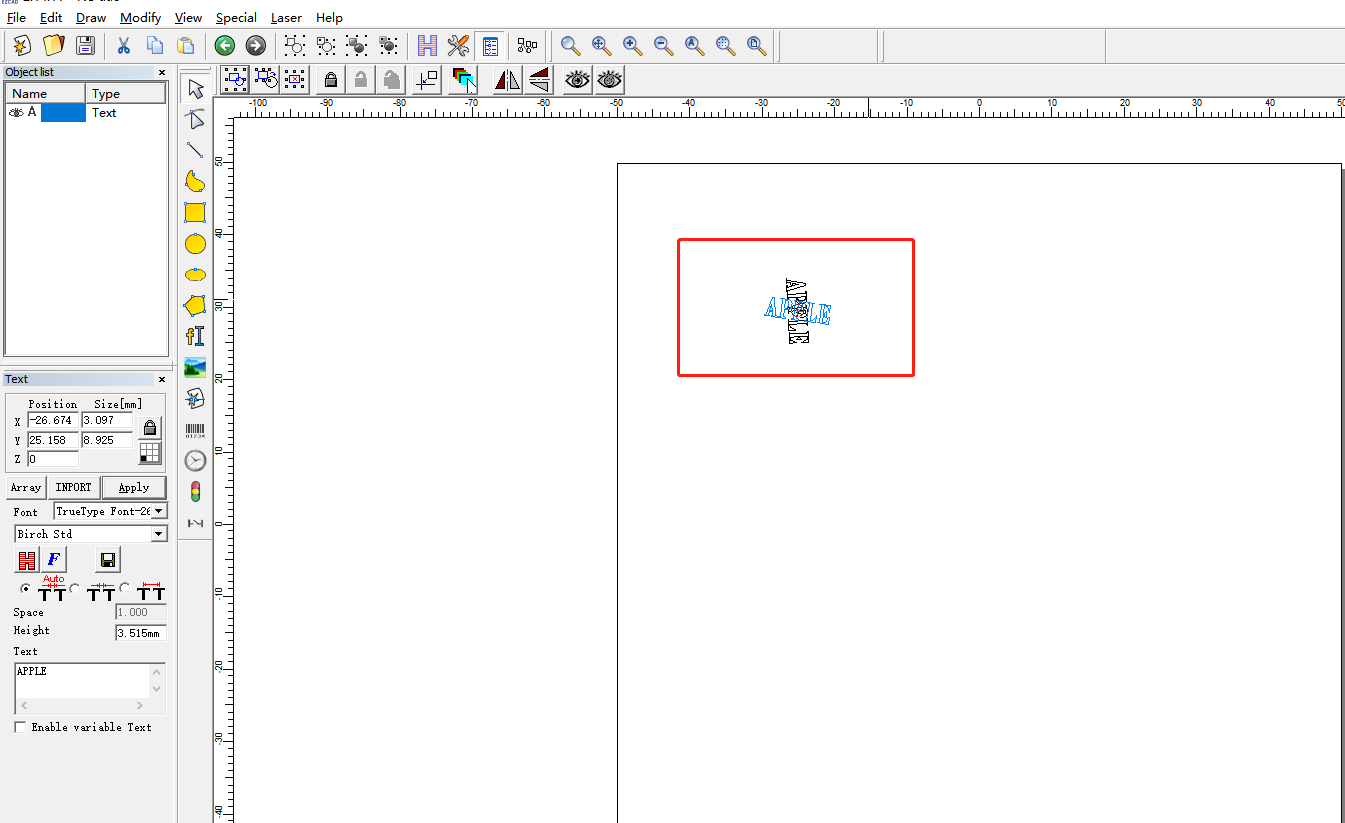This screenshot has width=1345, height=823.
Task: Insert the traffic light input port
Action: coord(195,491)
